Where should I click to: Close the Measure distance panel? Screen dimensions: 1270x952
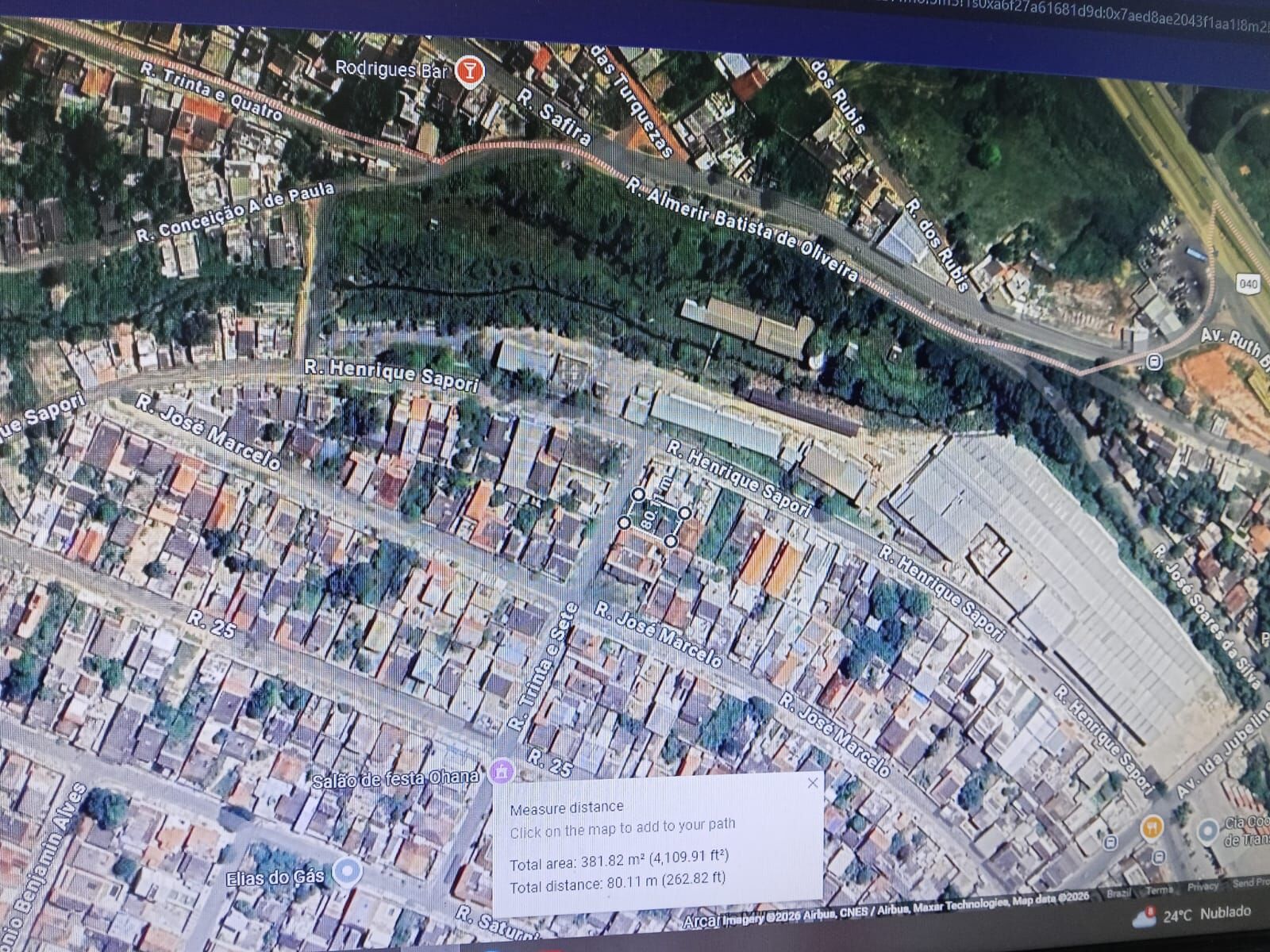[812, 783]
